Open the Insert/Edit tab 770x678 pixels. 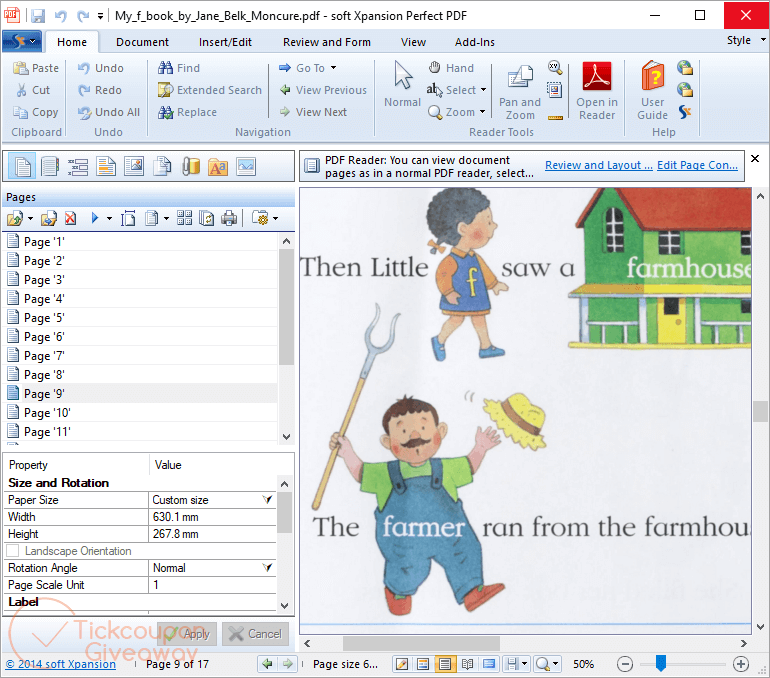(225, 42)
